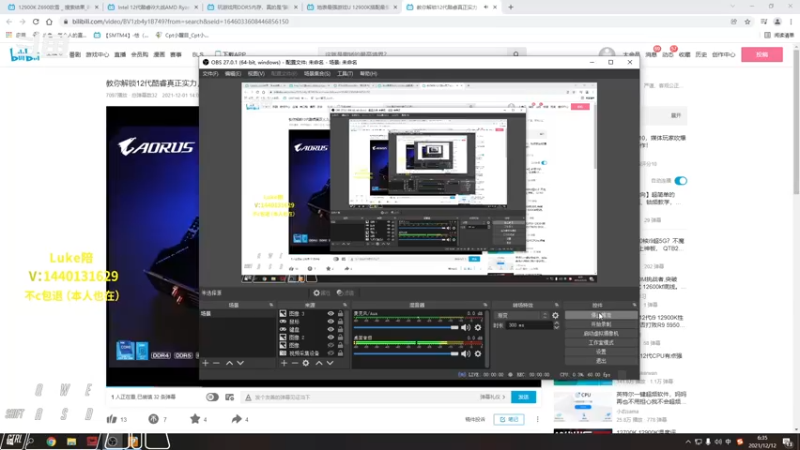Move source down in Sources panel
Image resolution: width=800 pixels, height=450 pixels.
(330, 363)
